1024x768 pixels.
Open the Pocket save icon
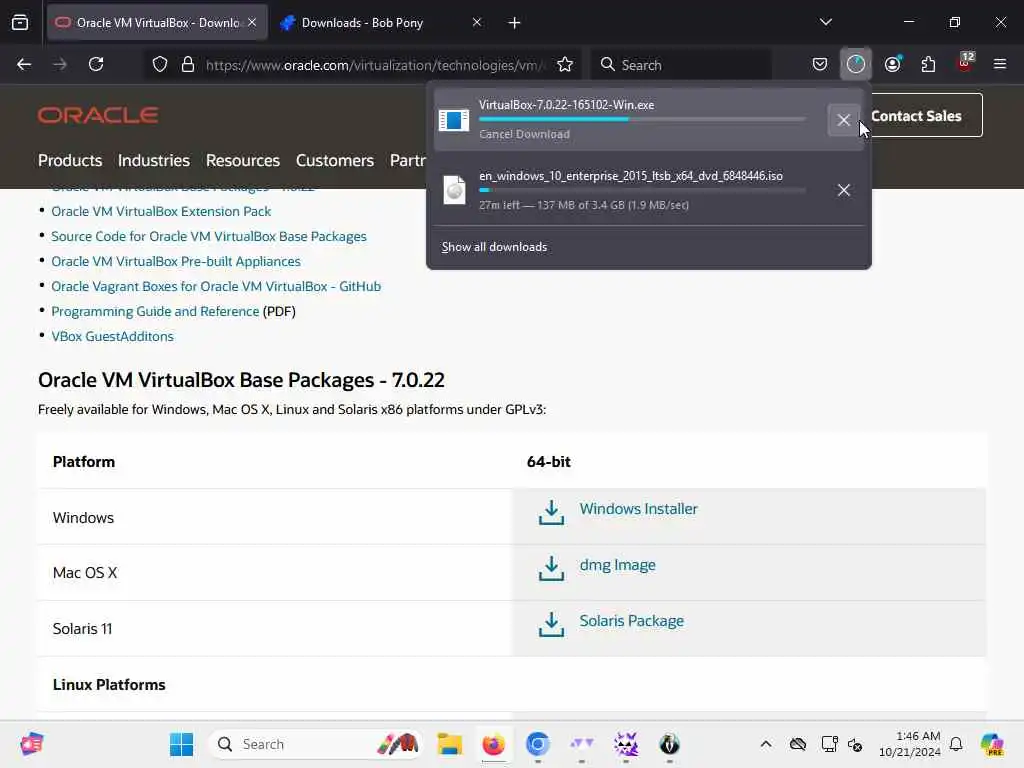click(x=820, y=64)
